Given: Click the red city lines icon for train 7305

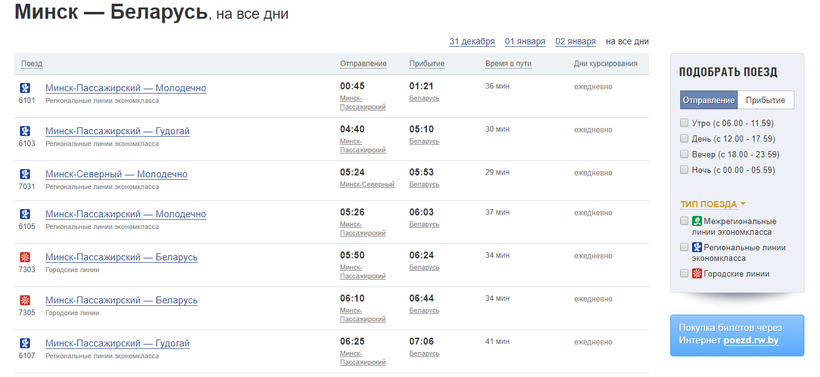Looking at the screenshot, I should pos(25,300).
